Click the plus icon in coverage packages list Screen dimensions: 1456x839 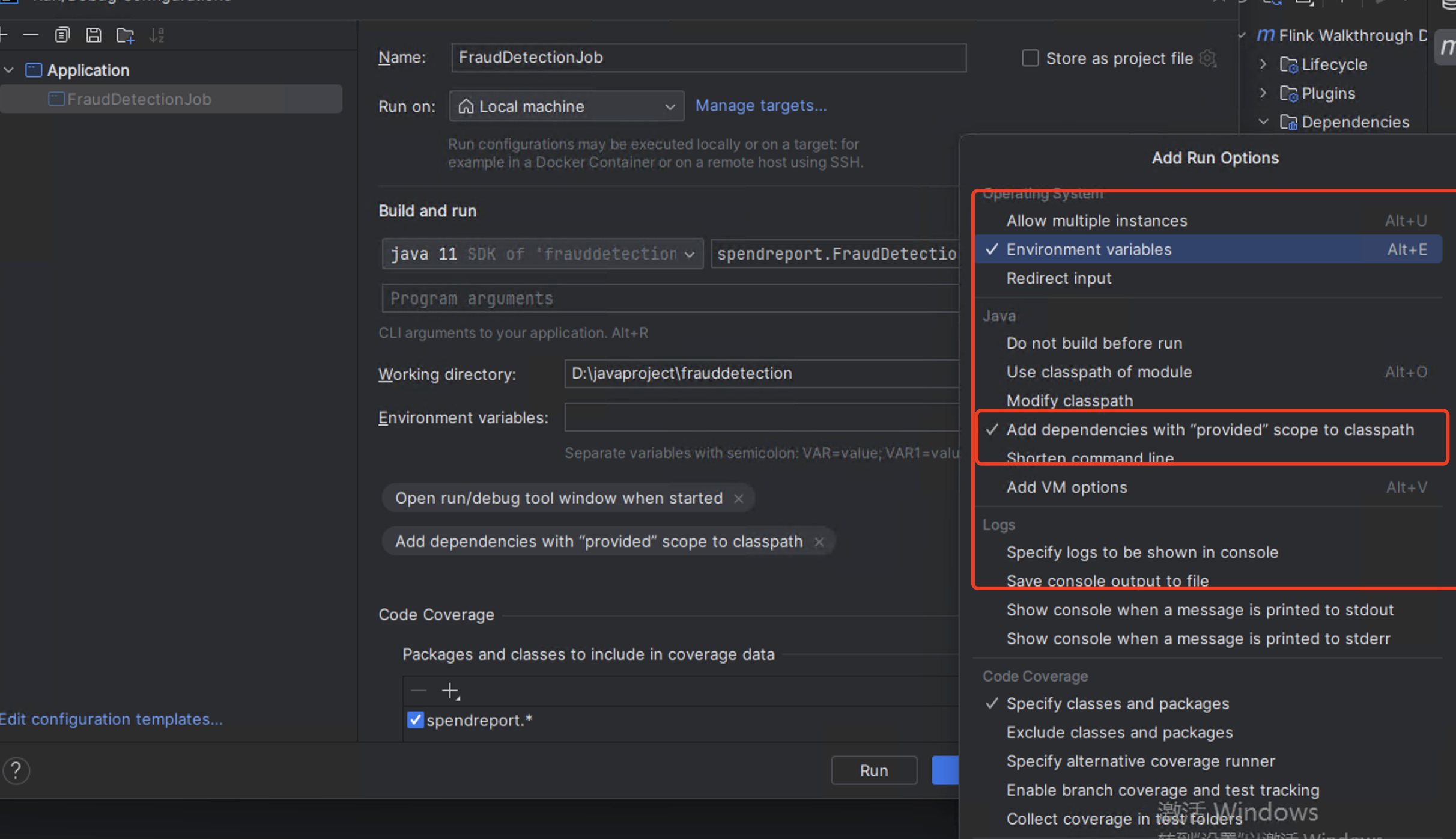pyautogui.click(x=450, y=691)
